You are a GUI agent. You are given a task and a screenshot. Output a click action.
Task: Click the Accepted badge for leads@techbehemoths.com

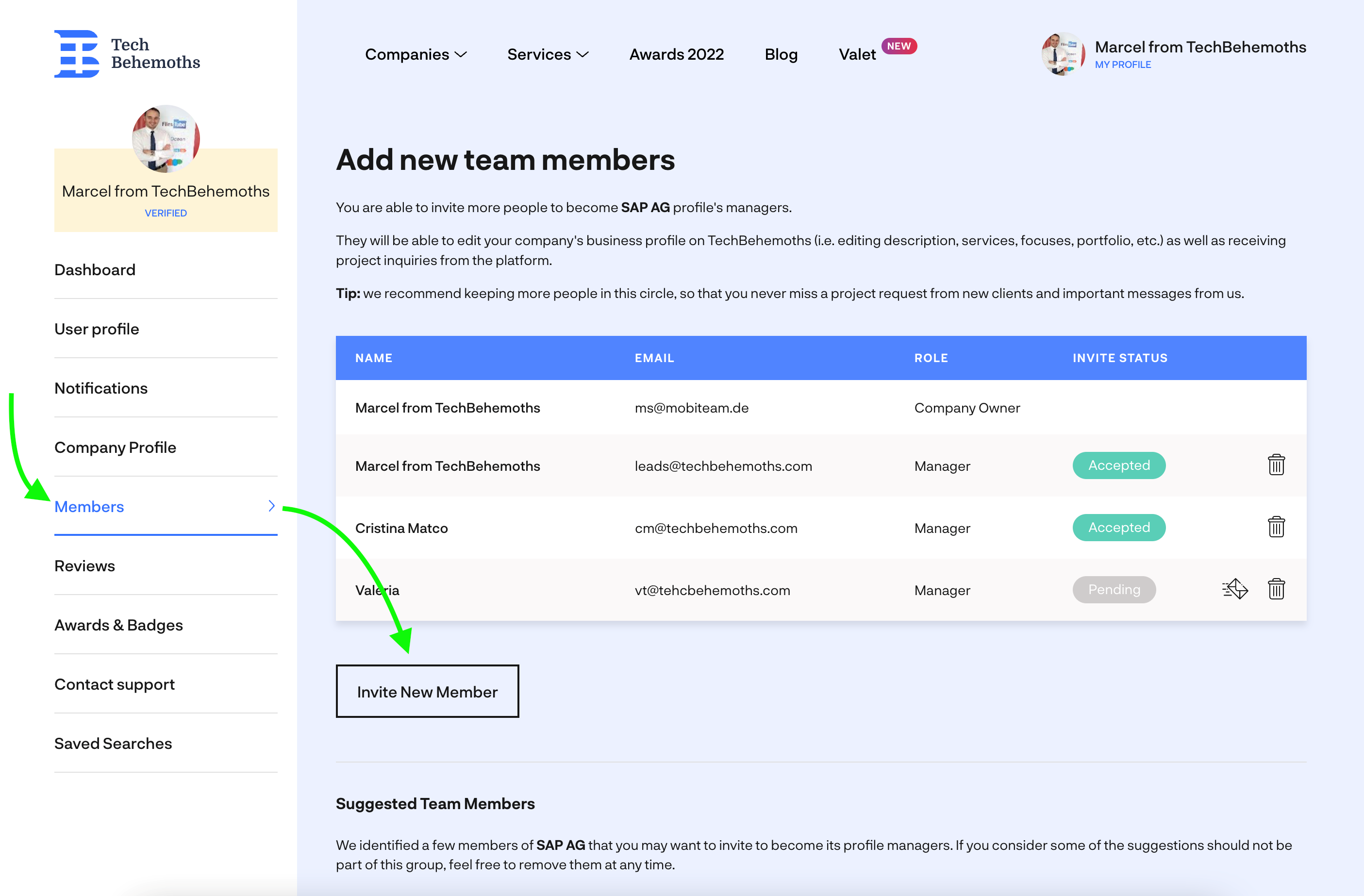click(1119, 465)
